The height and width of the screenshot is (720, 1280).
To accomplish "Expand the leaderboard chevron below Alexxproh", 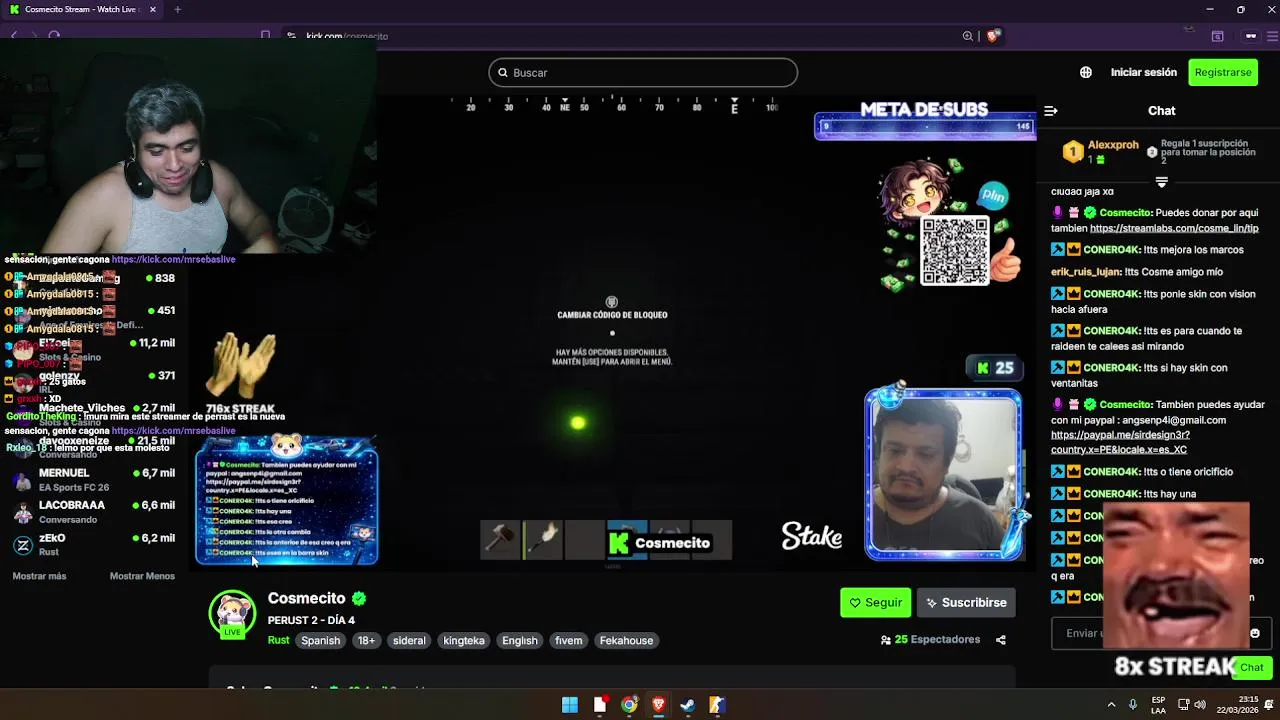I will click(1161, 182).
